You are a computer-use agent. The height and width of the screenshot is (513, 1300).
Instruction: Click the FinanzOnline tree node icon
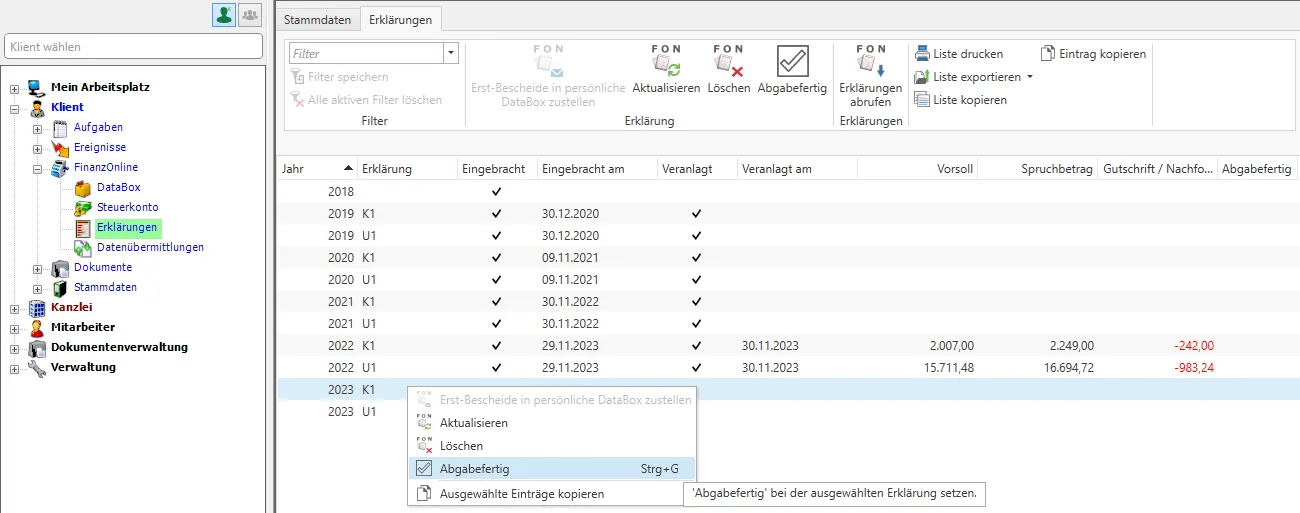(60, 167)
